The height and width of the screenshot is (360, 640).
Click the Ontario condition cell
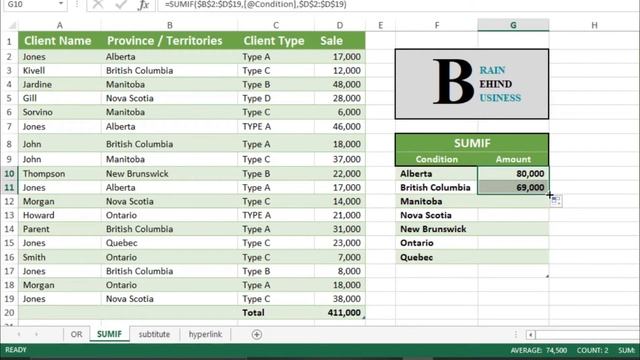(436, 243)
